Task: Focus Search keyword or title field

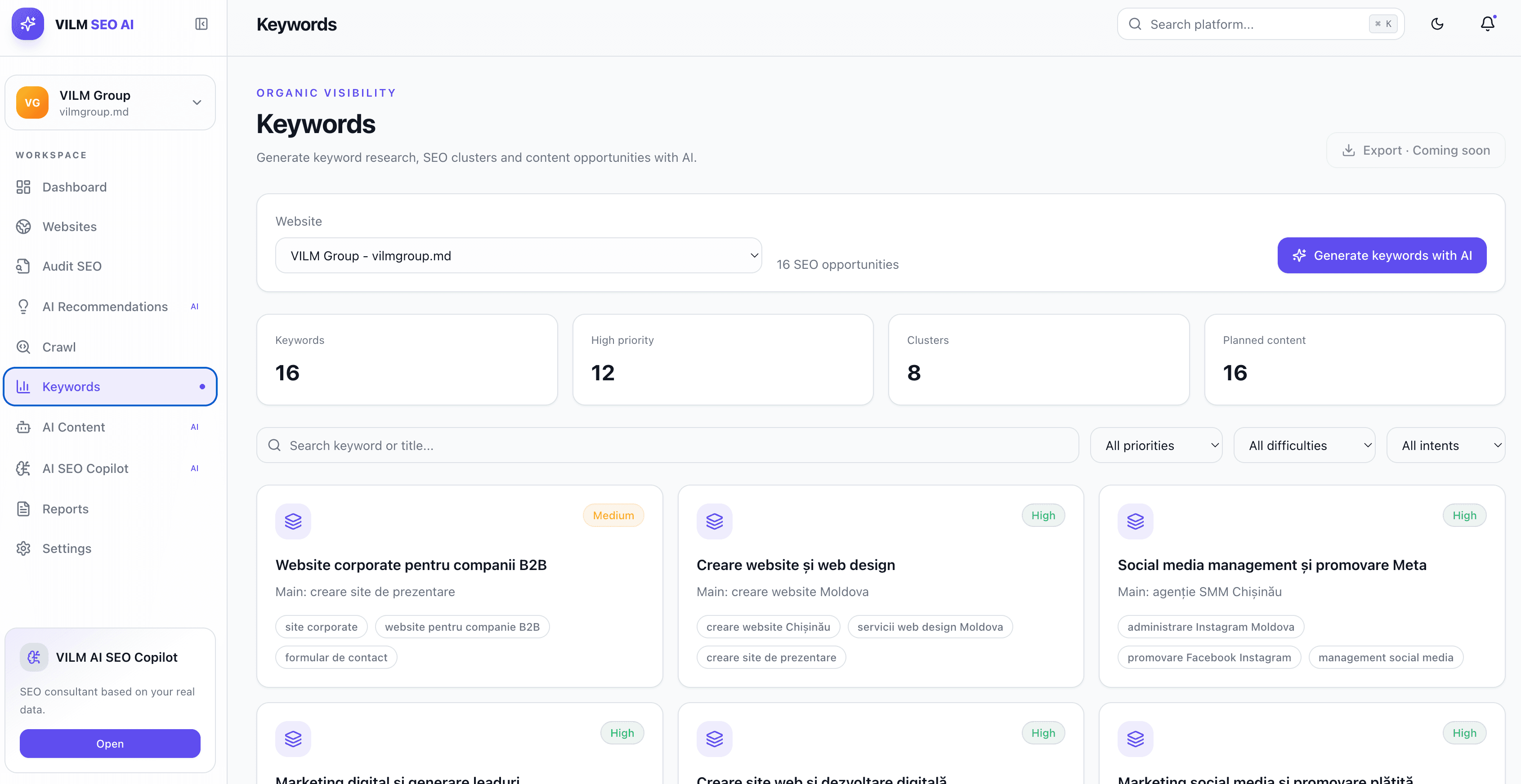Action: [667, 446]
